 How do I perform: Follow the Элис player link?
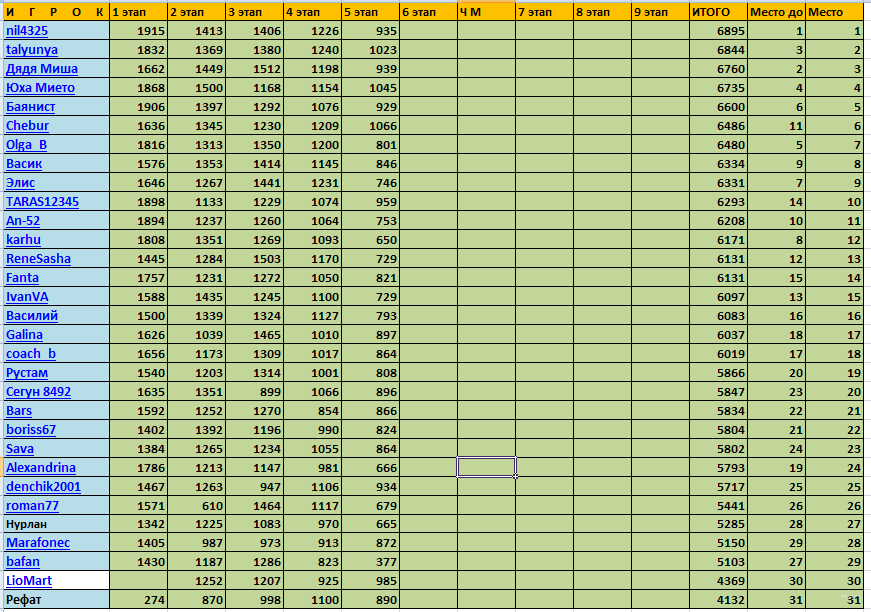coord(21,183)
